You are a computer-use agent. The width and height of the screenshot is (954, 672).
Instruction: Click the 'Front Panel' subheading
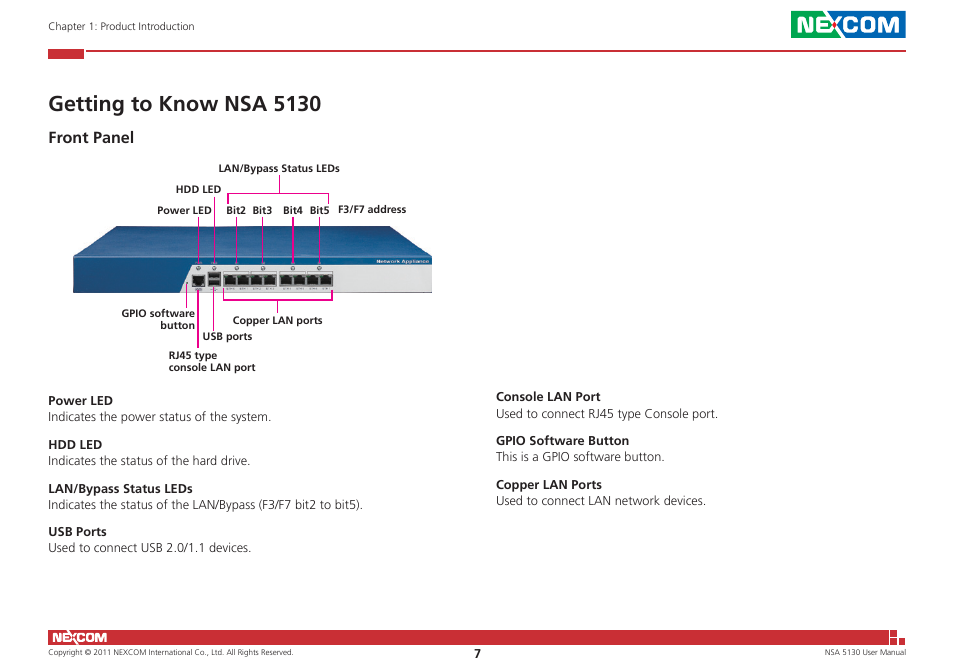pos(91,138)
